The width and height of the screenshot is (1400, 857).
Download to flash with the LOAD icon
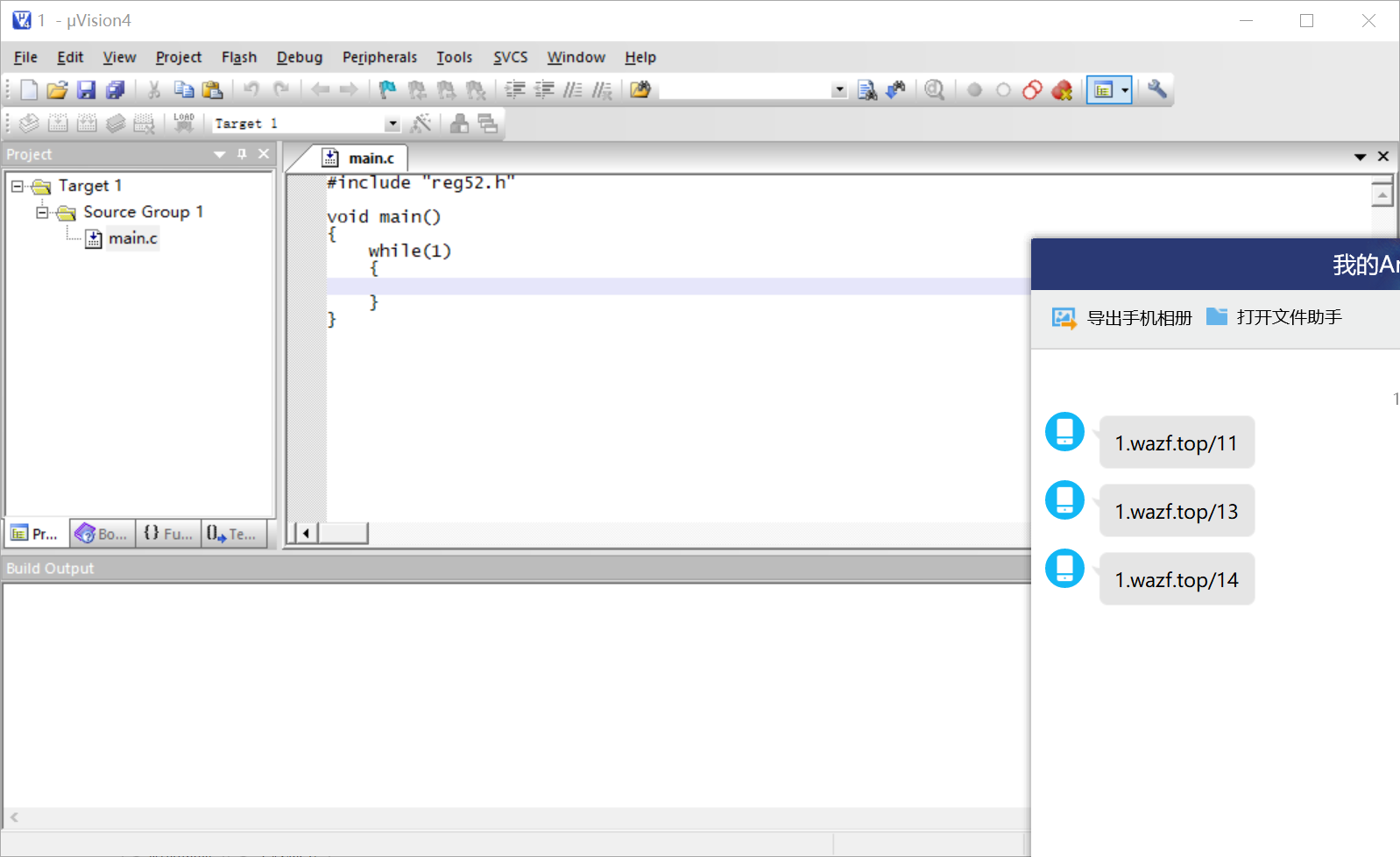(x=183, y=123)
